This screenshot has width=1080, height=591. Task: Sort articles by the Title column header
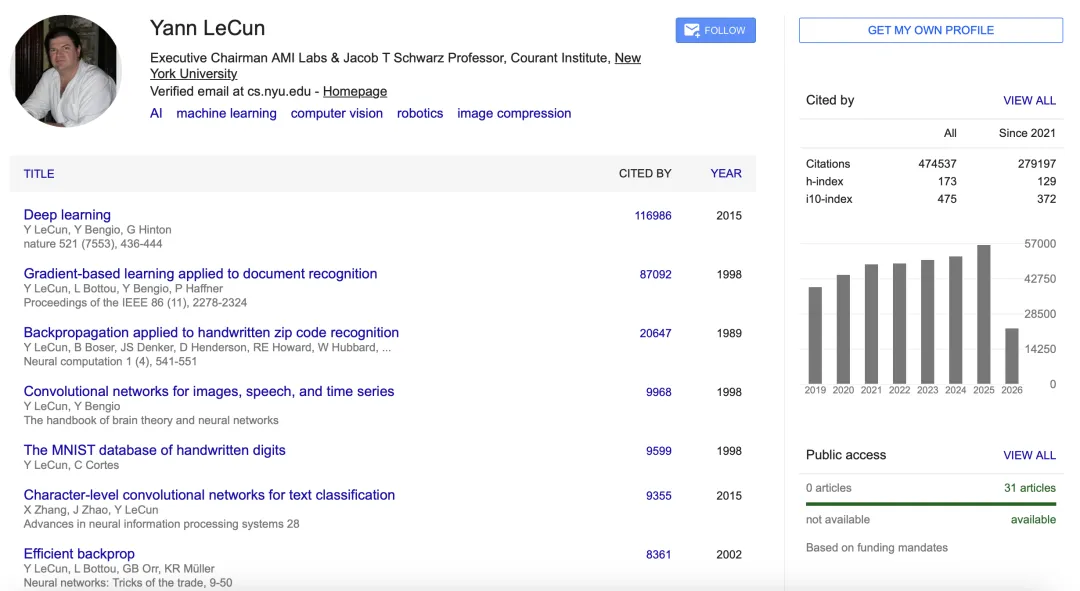pyautogui.click(x=39, y=174)
